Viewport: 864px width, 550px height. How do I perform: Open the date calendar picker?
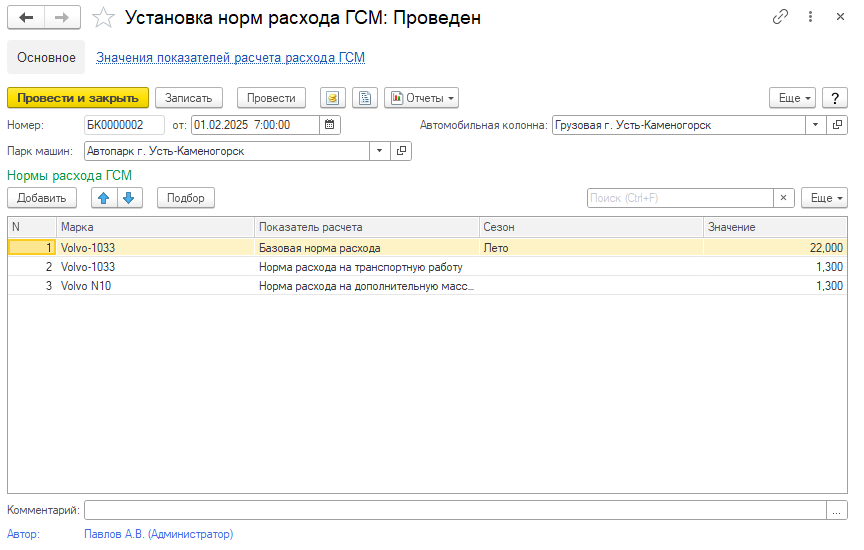click(x=330, y=125)
